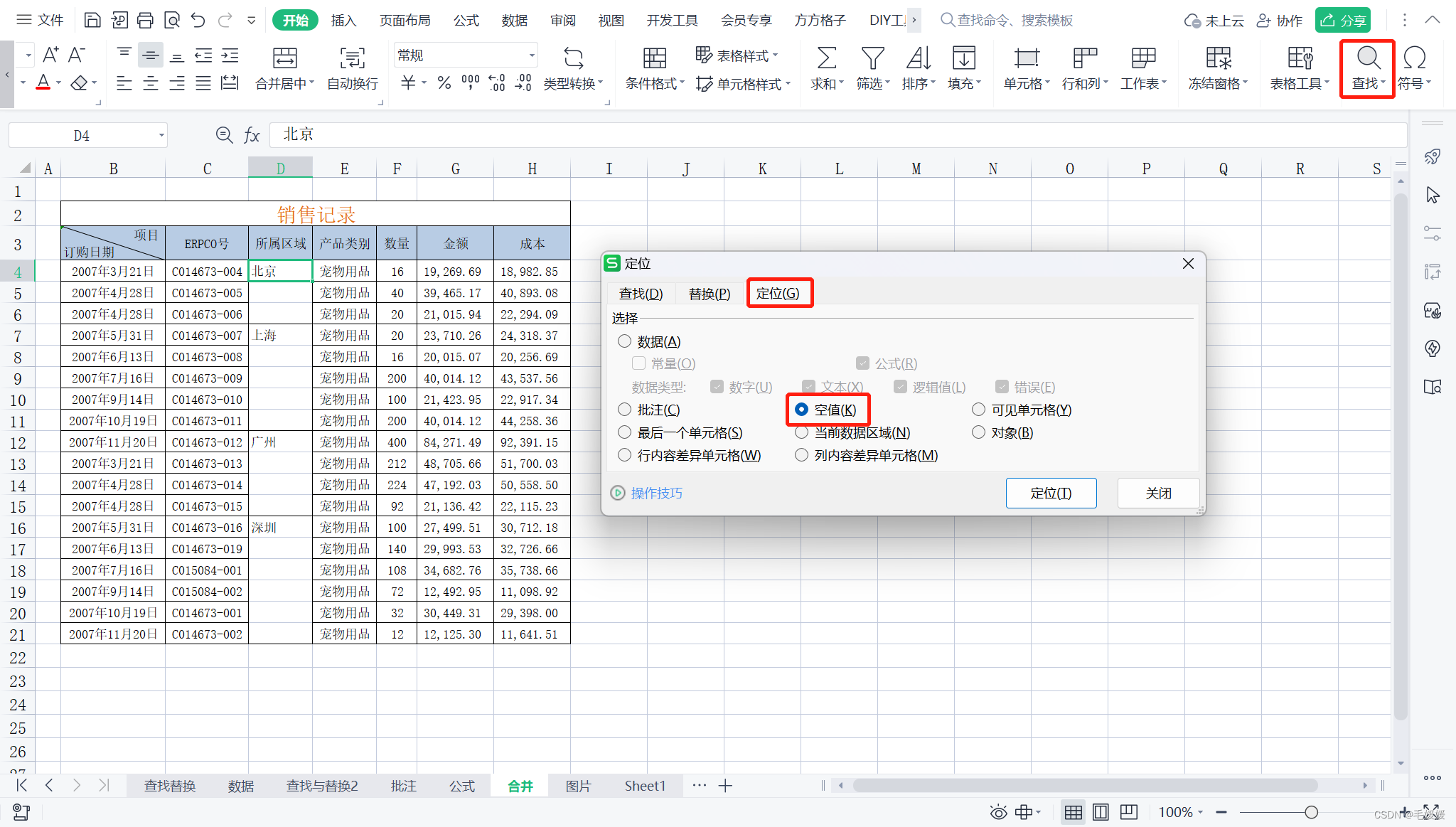Image resolution: width=1456 pixels, height=827 pixels.
Task: Open the Symbol (符号) omega icon
Action: point(1414,58)
